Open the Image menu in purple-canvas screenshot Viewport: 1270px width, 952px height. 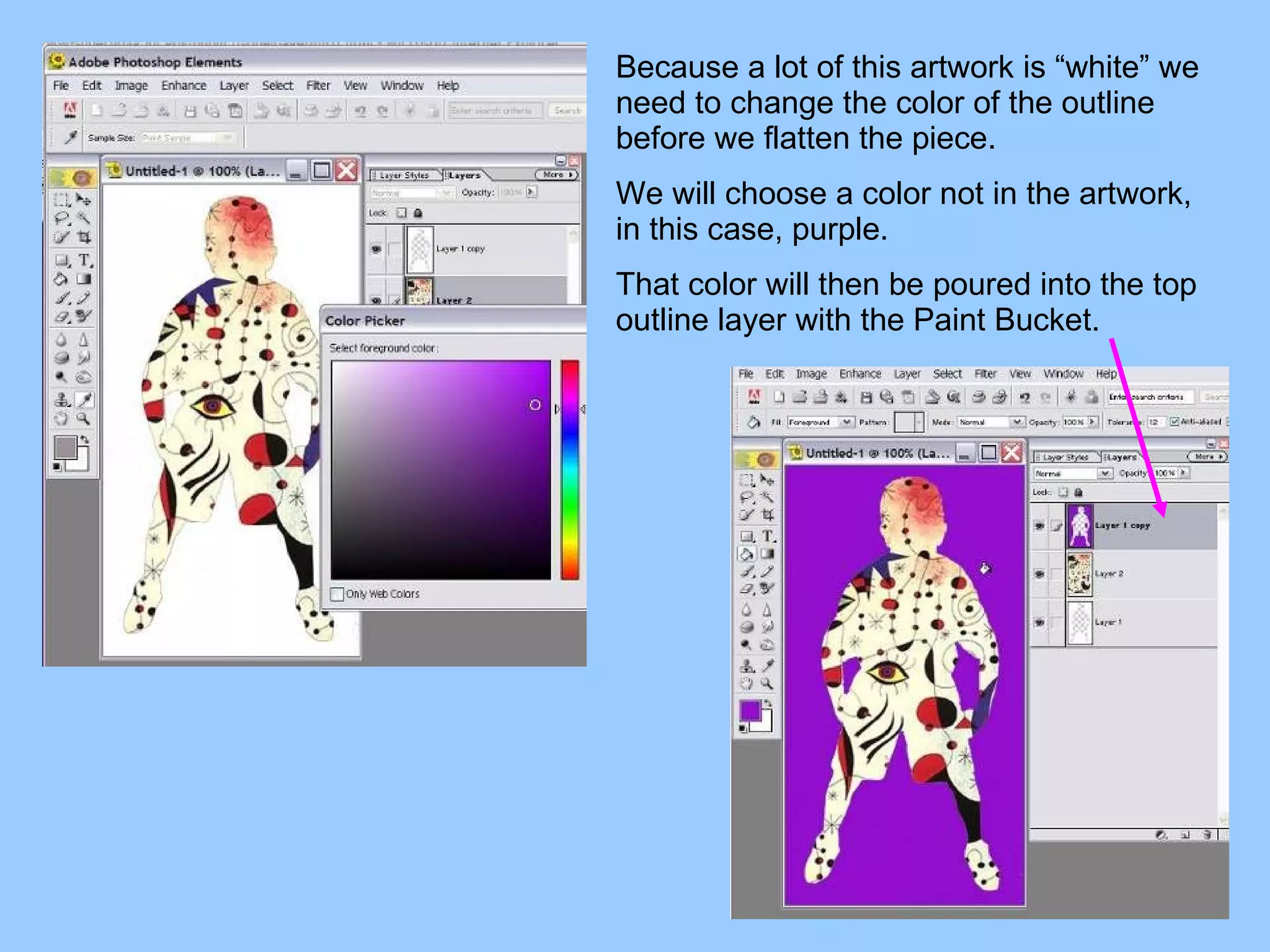(811, 374)
